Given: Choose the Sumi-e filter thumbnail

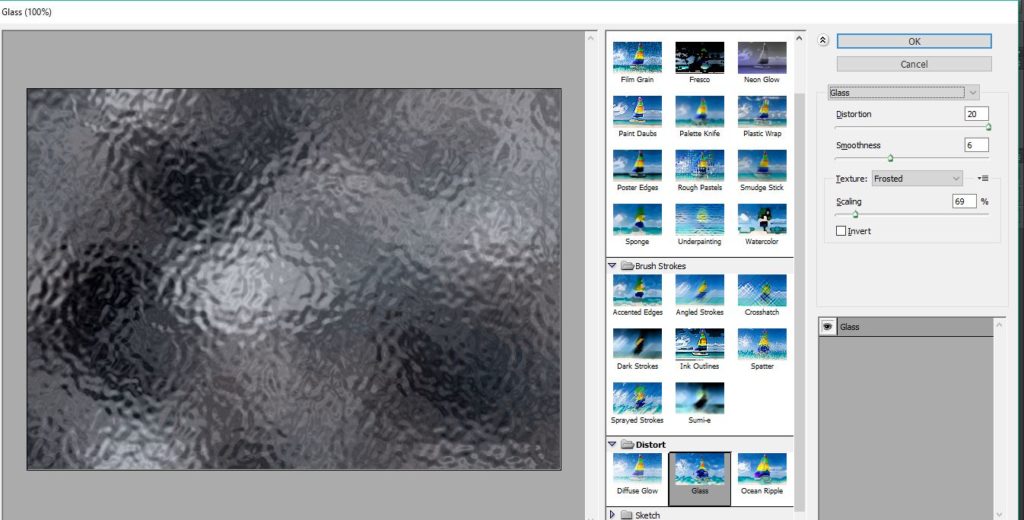Looking at the screenshot, I should [699, 398].
